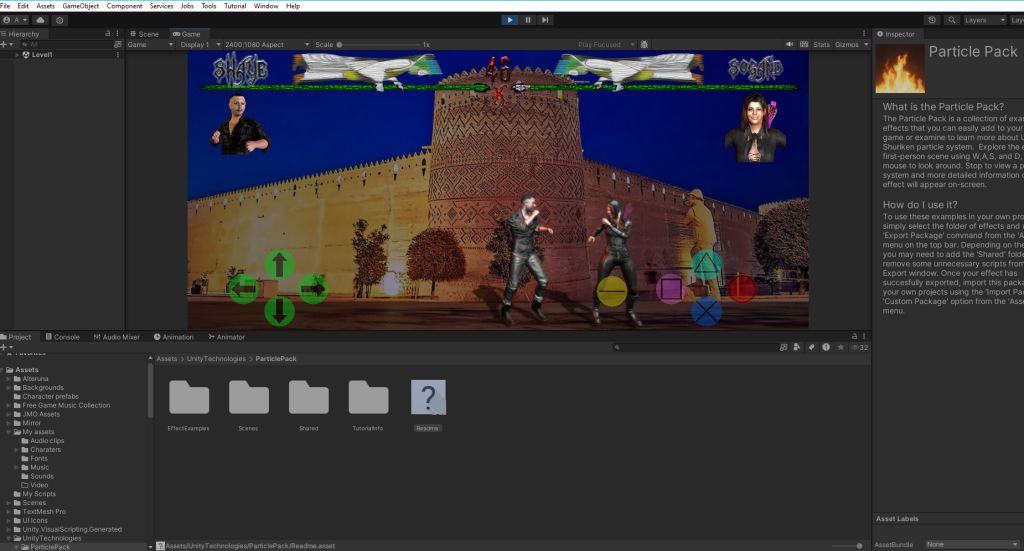Switch to the Scene tab
The image size is (1024, 551).
coord(145,34)
